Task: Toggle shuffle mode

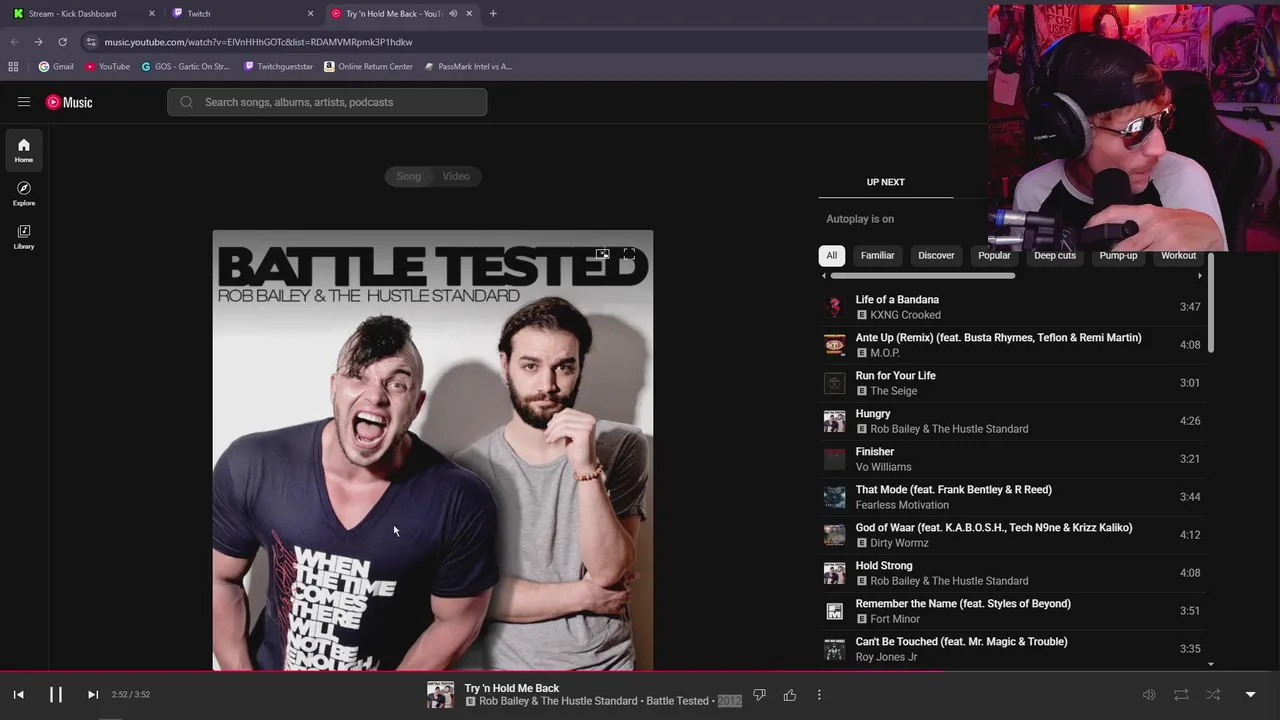Action: point(1213,695)
